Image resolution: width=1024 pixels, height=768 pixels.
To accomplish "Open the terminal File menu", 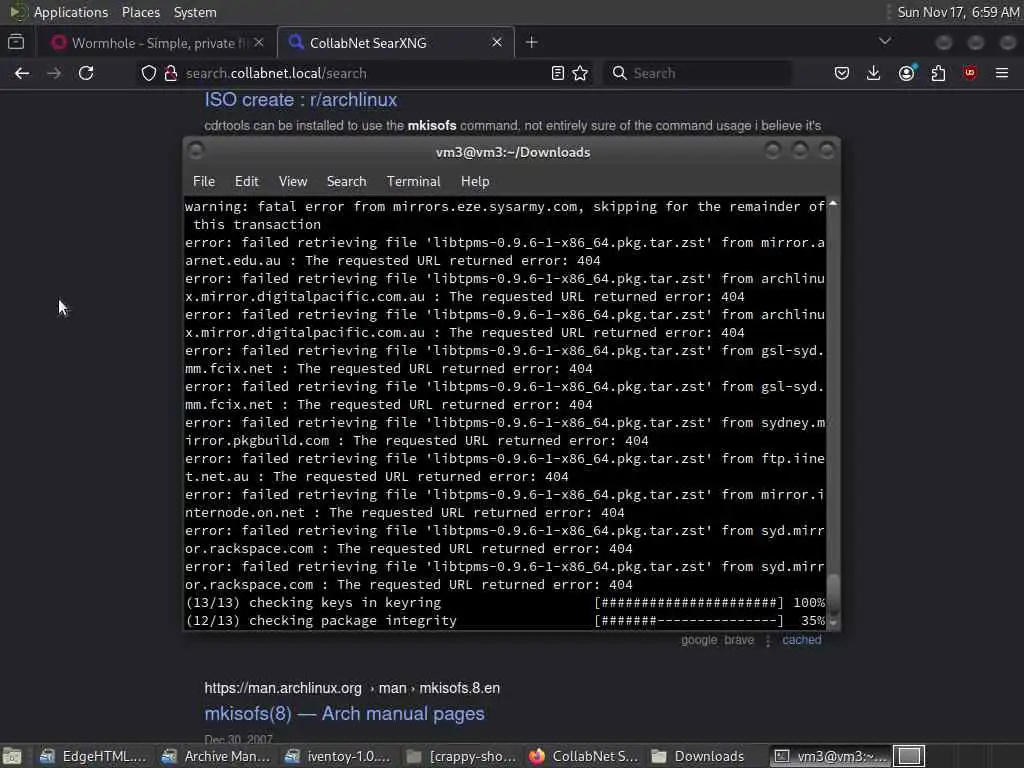I will [x=204, y=182].
